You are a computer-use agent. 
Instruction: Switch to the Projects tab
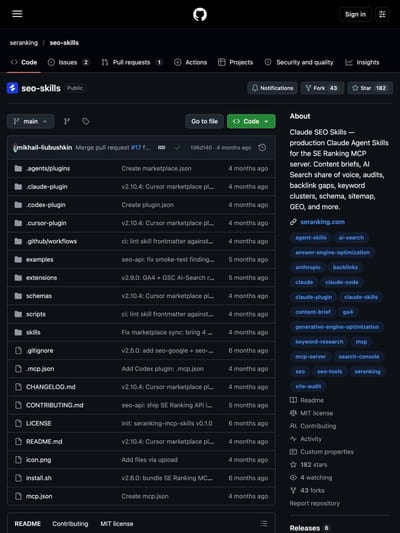[x=236, y=62]
